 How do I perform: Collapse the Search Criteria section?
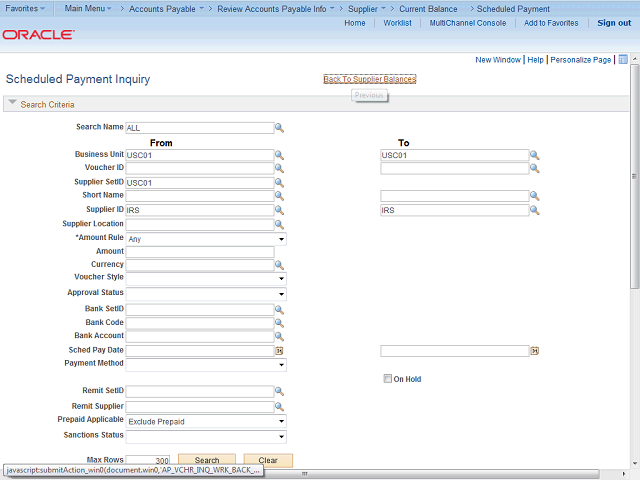12,102
